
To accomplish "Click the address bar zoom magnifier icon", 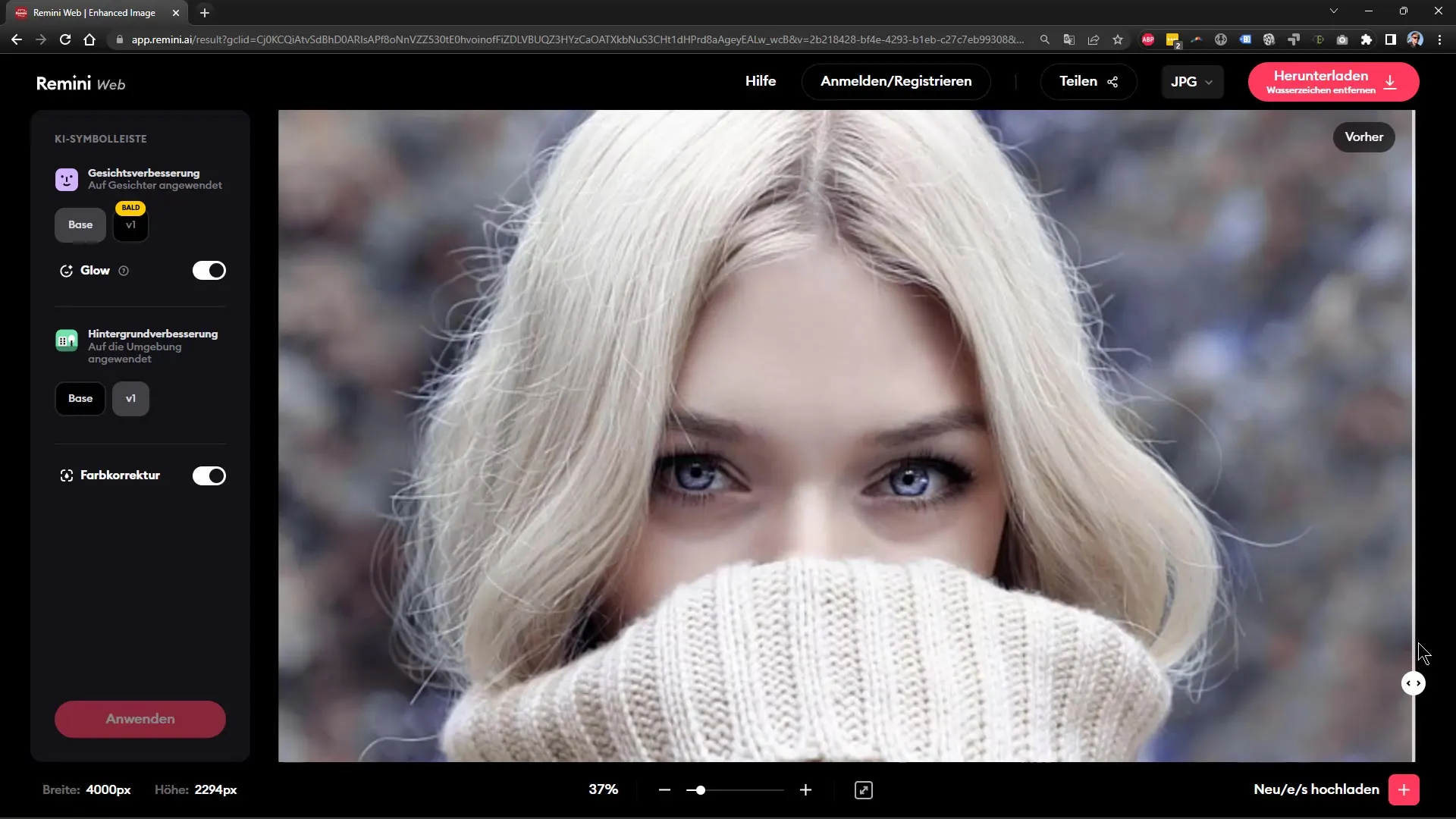I will (x=1045, y=39).
